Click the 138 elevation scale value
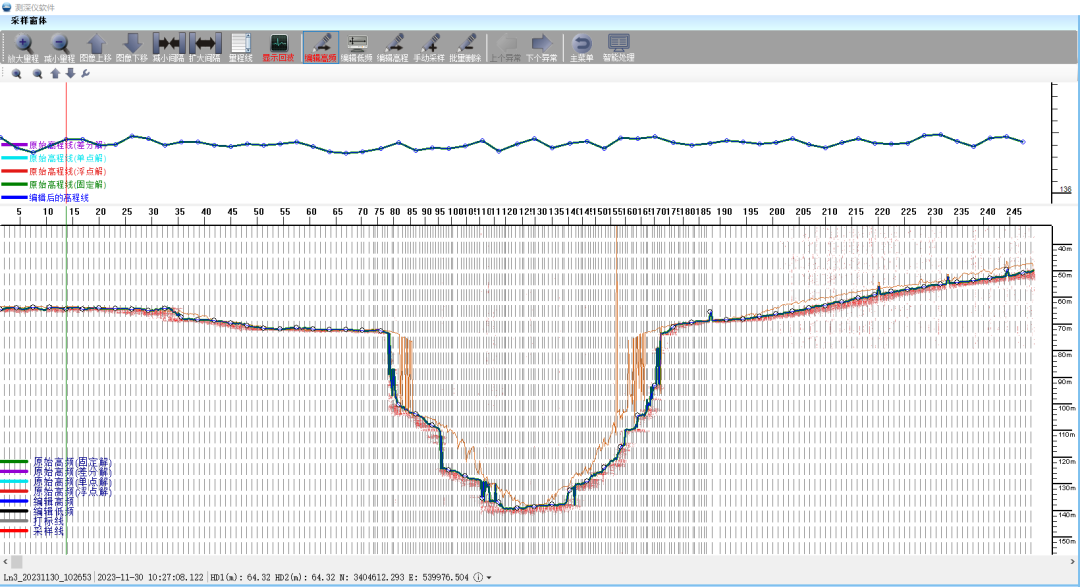The width and height of the screenshot is (1080, 587). 1066,189
